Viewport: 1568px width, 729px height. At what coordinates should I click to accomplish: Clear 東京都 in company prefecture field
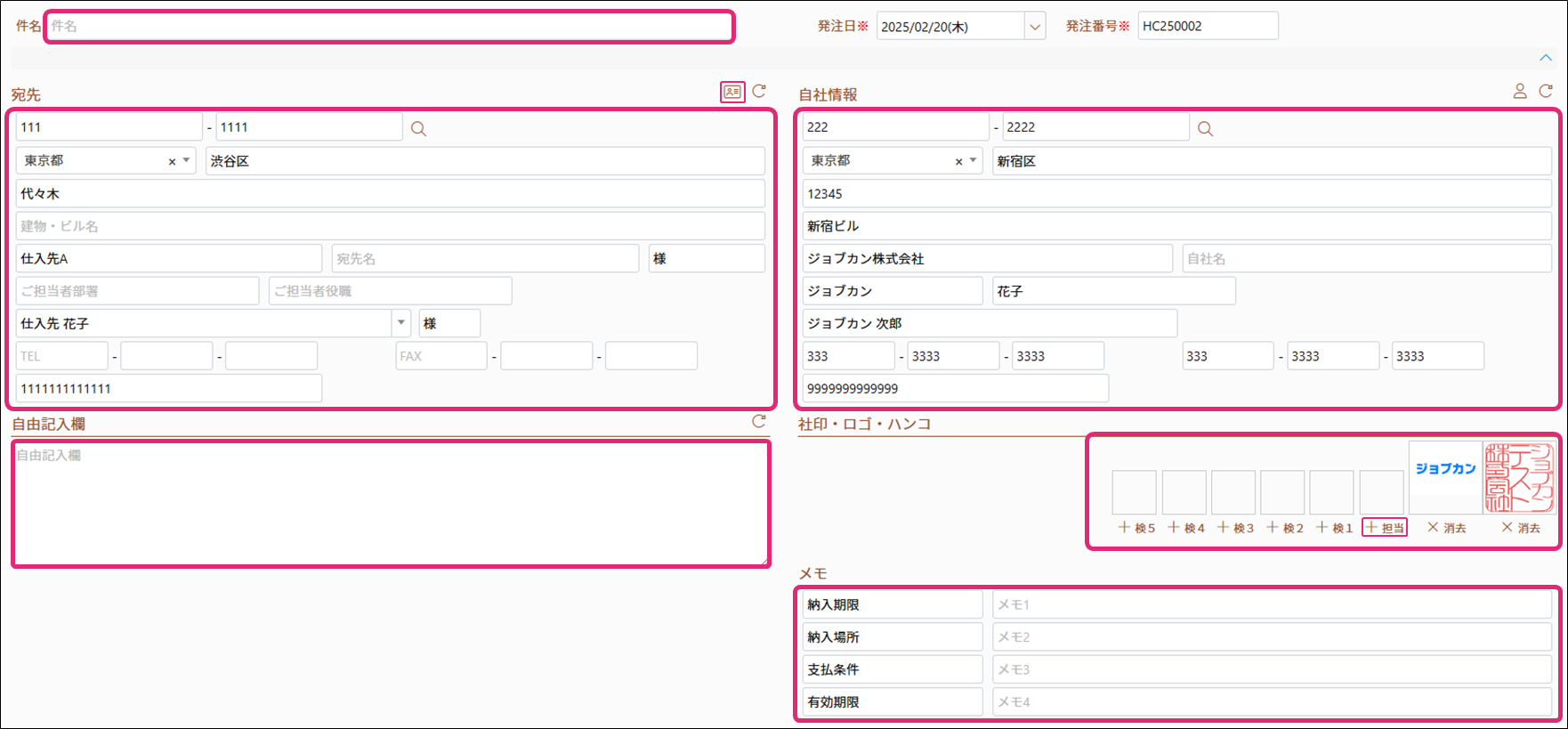click(958, 162)
